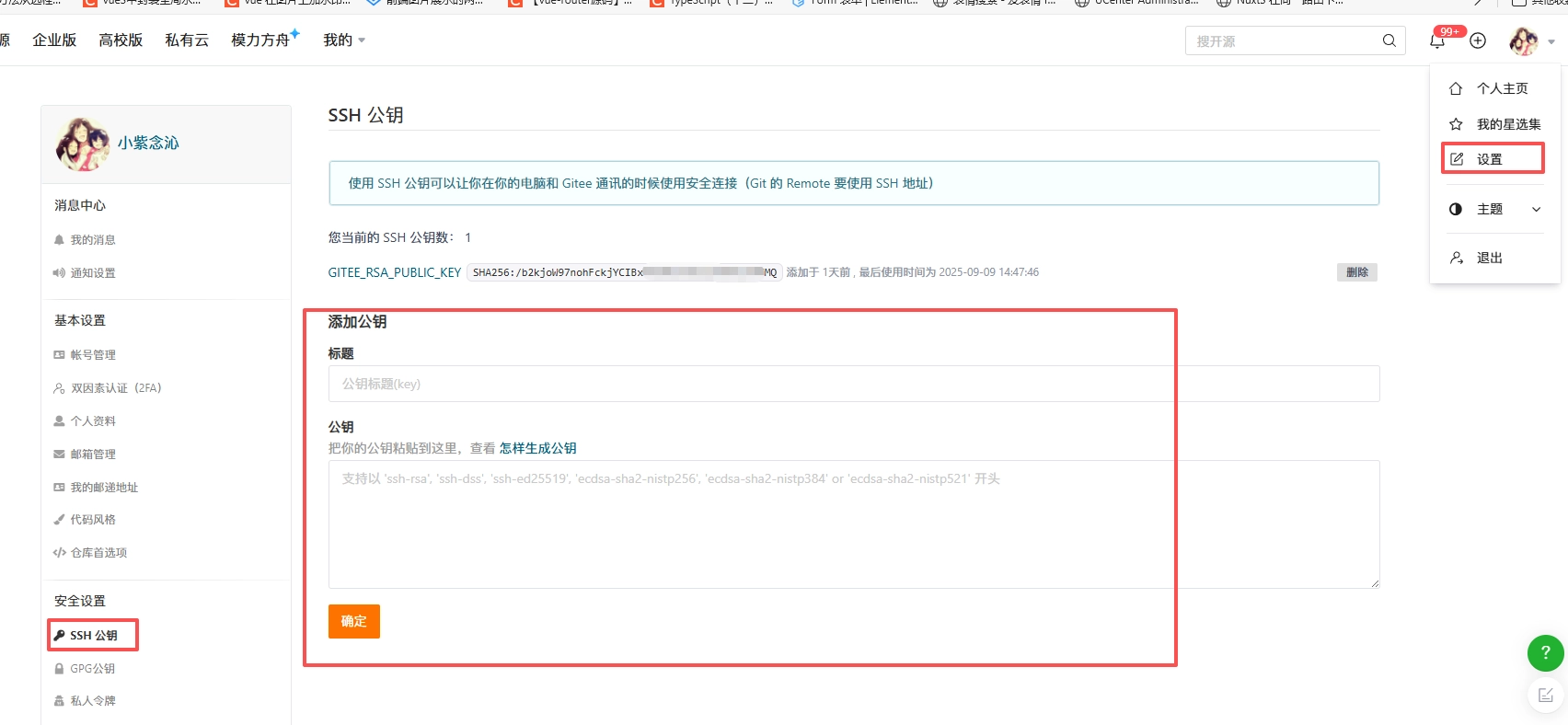Focus the 公钥标题 title input field

pyautogui.click(x=854, y=384)
